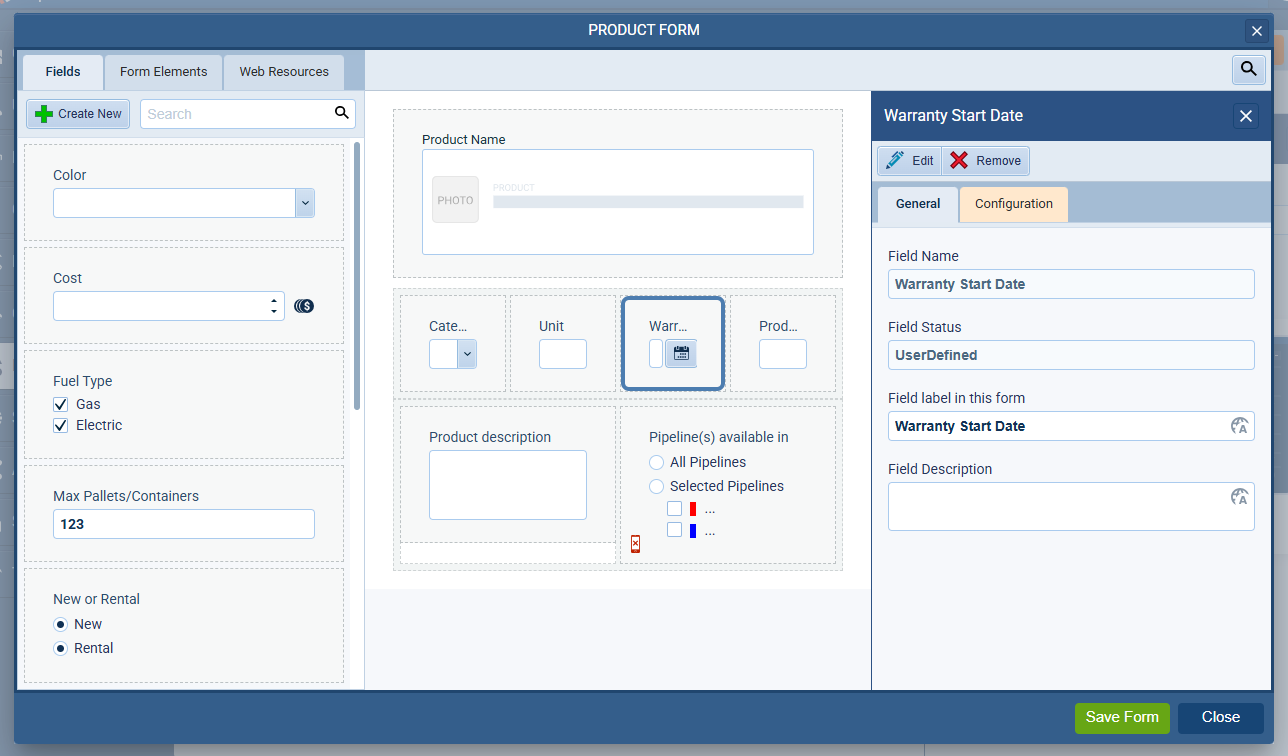1288x756 pixels.
Task: Click the small x delete icon below the pipelines panel
Action: [x=635, y=544]
